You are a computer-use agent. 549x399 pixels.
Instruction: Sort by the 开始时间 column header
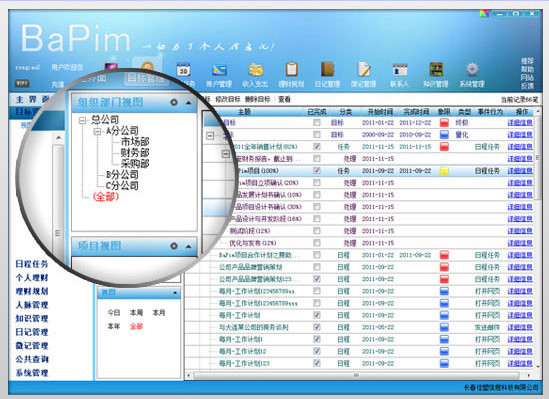380,112
